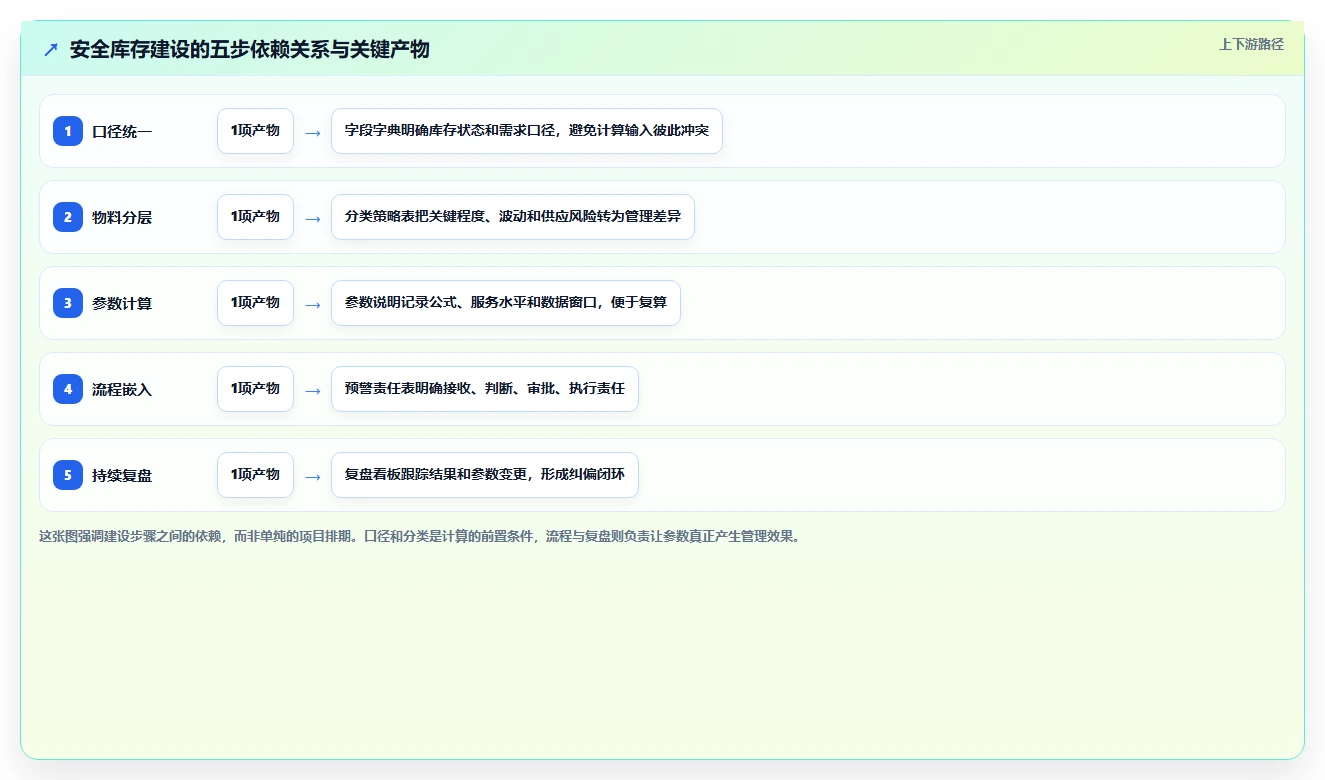Select step number 2 badge
The image size is (1325, 780).
[x=68, y=217]
